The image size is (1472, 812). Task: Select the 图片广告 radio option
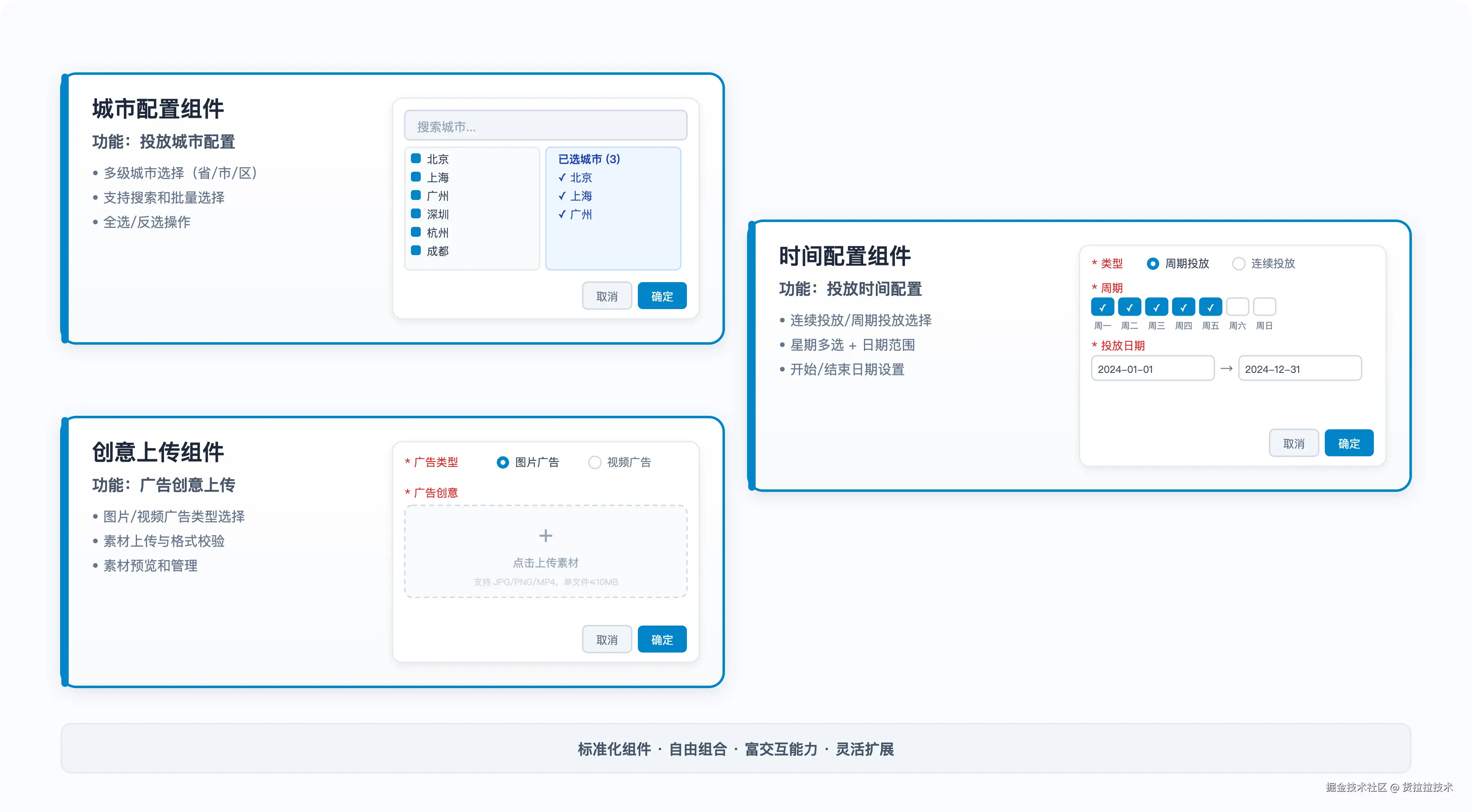pos(502,462)
